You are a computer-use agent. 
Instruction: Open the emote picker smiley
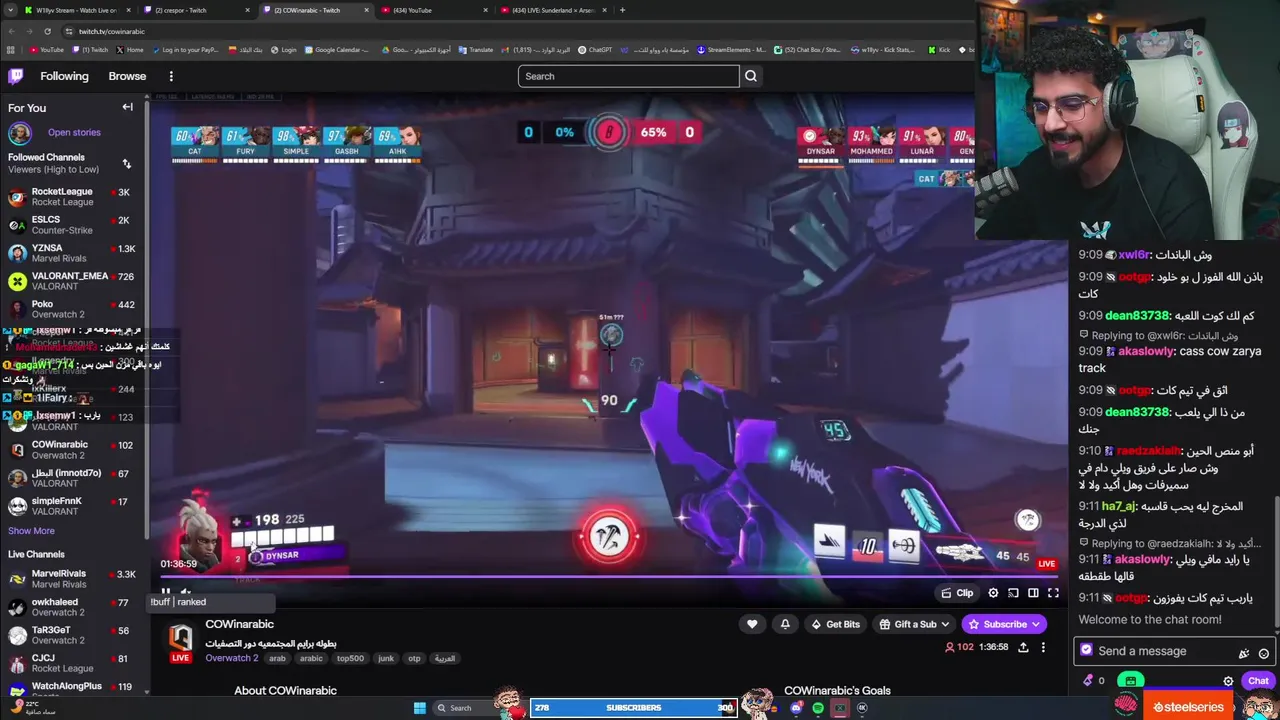[x=1264, y=653]
